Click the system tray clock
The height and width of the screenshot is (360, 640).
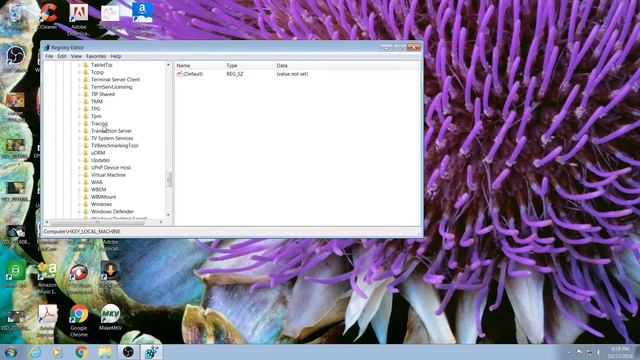click(620, 353)
